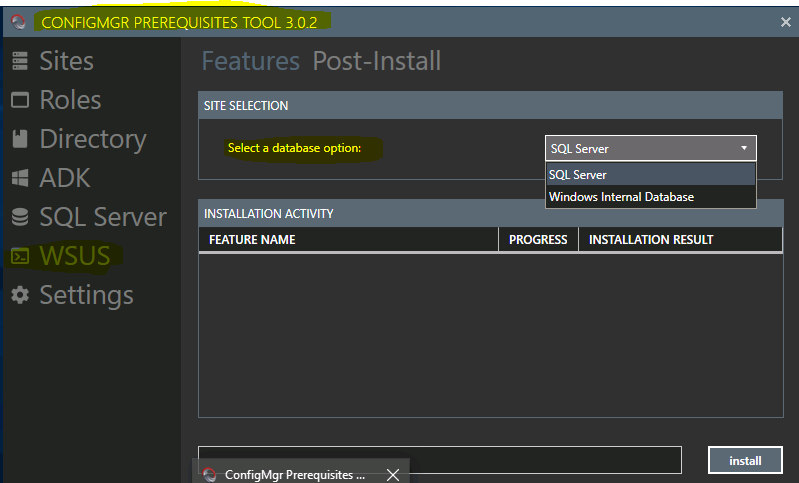Switch to the Post-Install tab
Viewport: 799px width, 483px height.
point(377,61)
